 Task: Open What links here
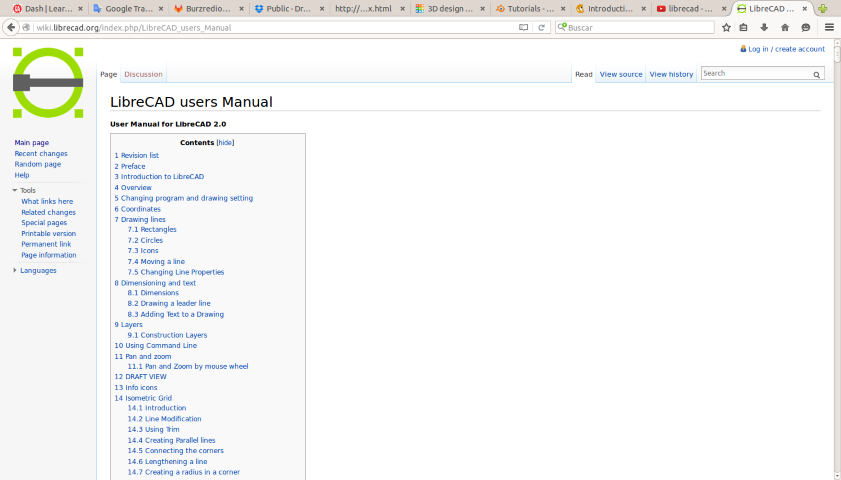[x=47, y=202]
